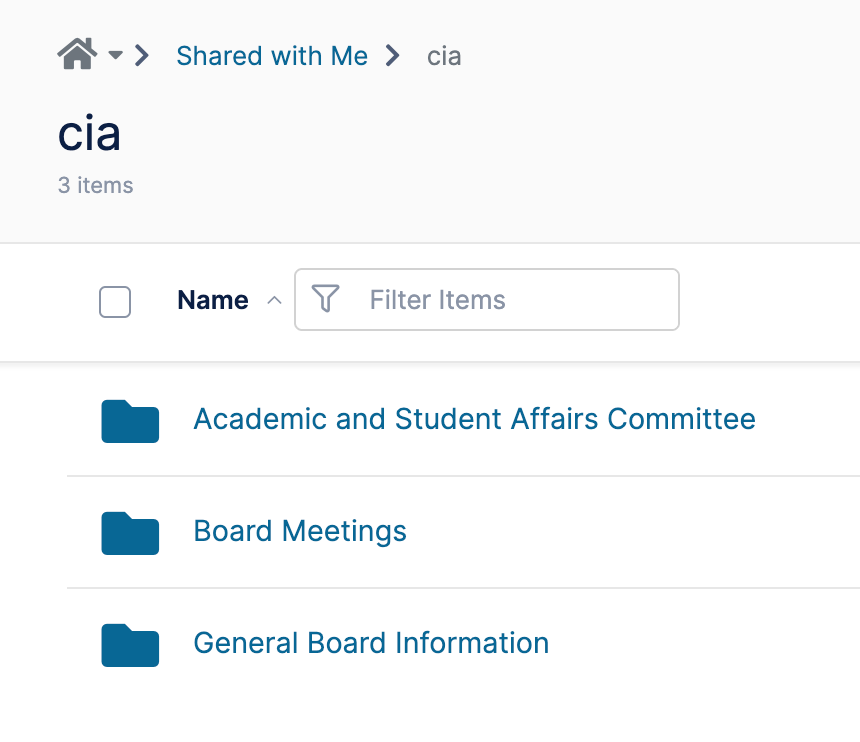Click the Board Meetings folder icon
The width and height of the screenshot is (860, 742).
(130, 533)
